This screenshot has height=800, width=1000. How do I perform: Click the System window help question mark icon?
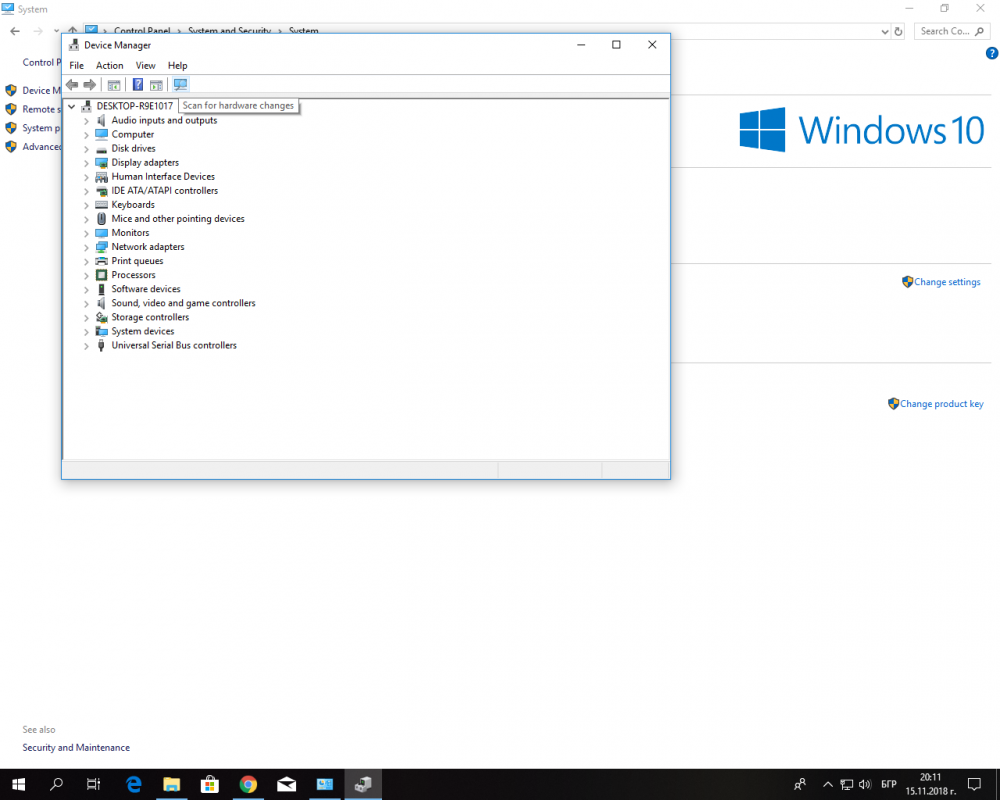click(x=992, y=54)
